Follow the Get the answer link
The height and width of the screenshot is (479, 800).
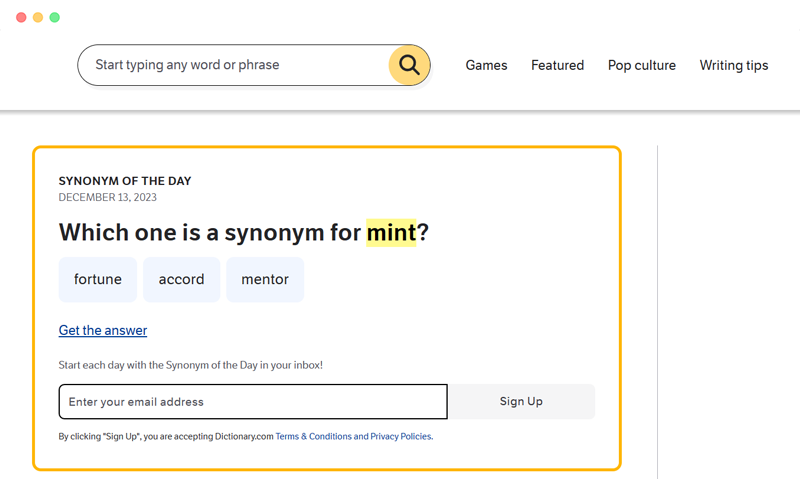pyautogui.click(x=103, y=331)
